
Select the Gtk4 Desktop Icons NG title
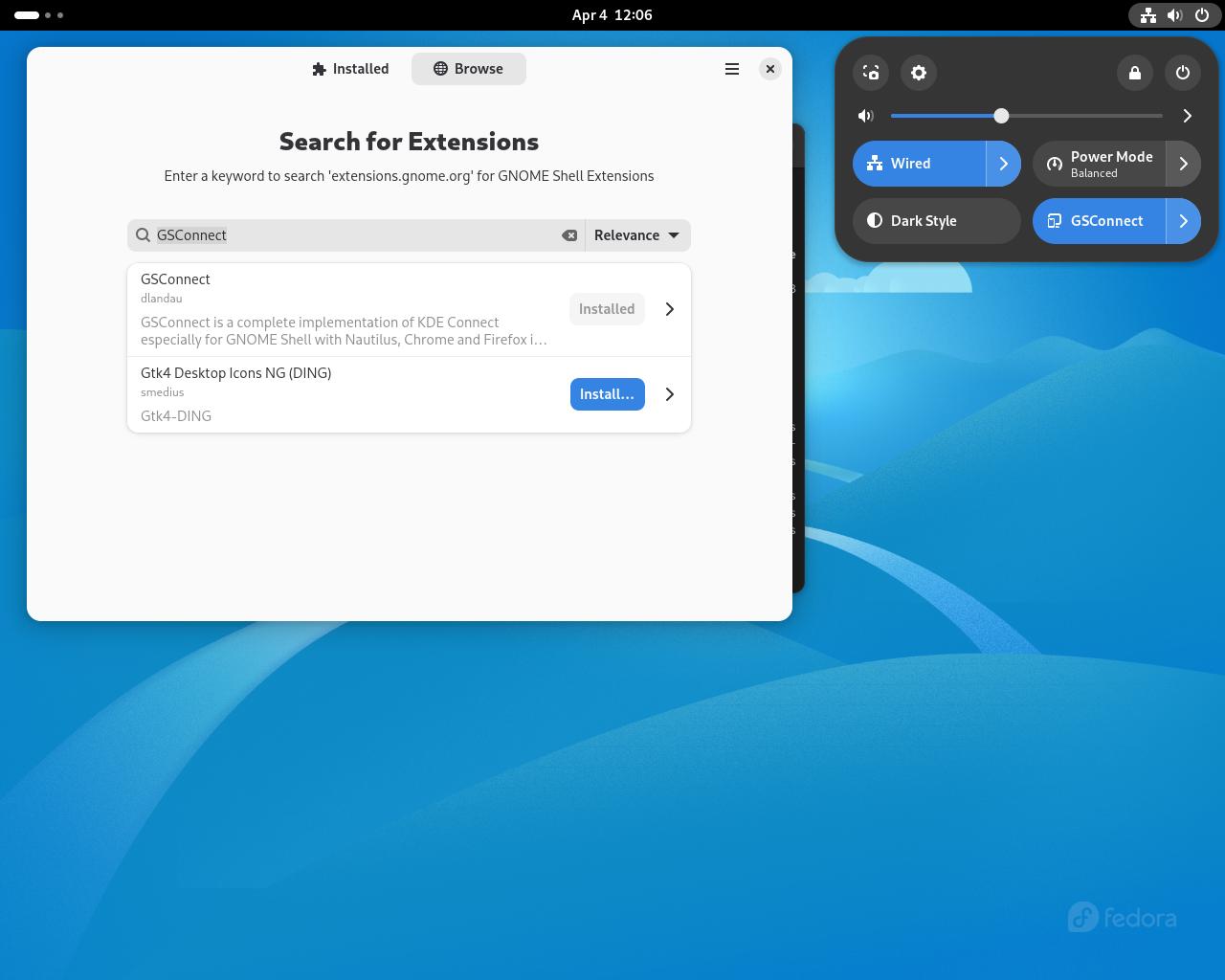tap(236, 373)
